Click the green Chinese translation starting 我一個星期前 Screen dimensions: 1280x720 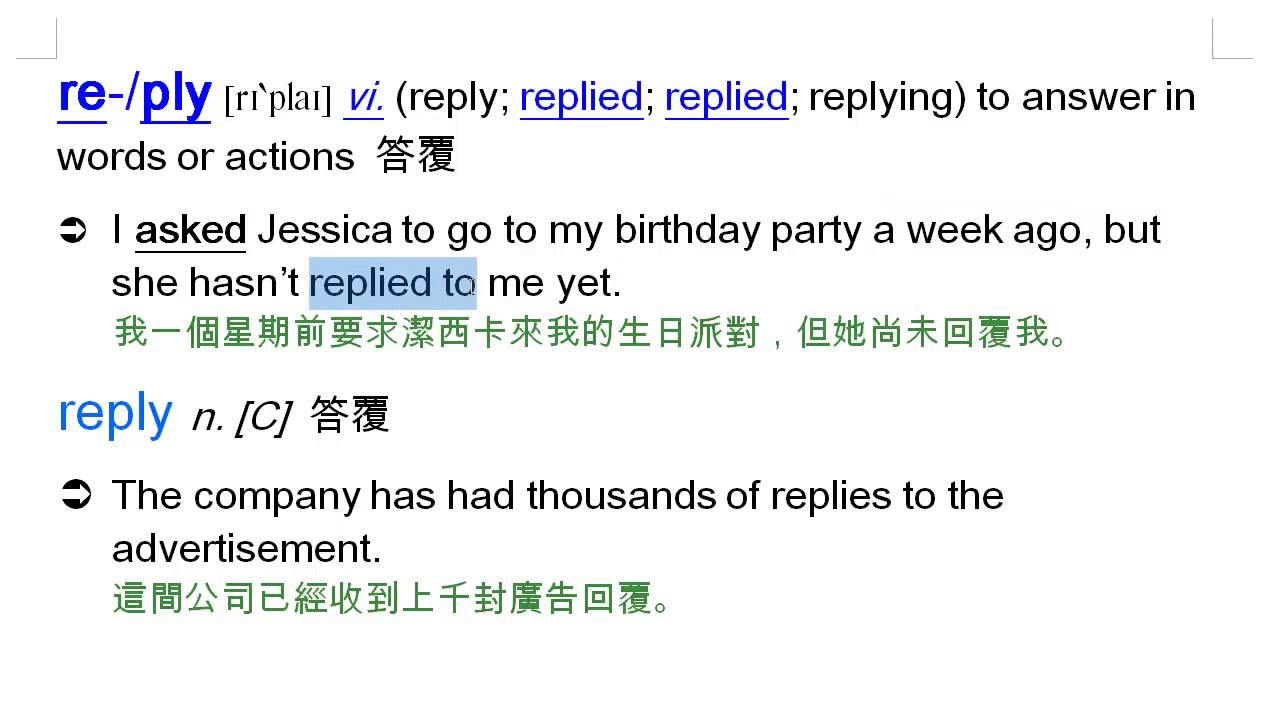tap(590, 332)
